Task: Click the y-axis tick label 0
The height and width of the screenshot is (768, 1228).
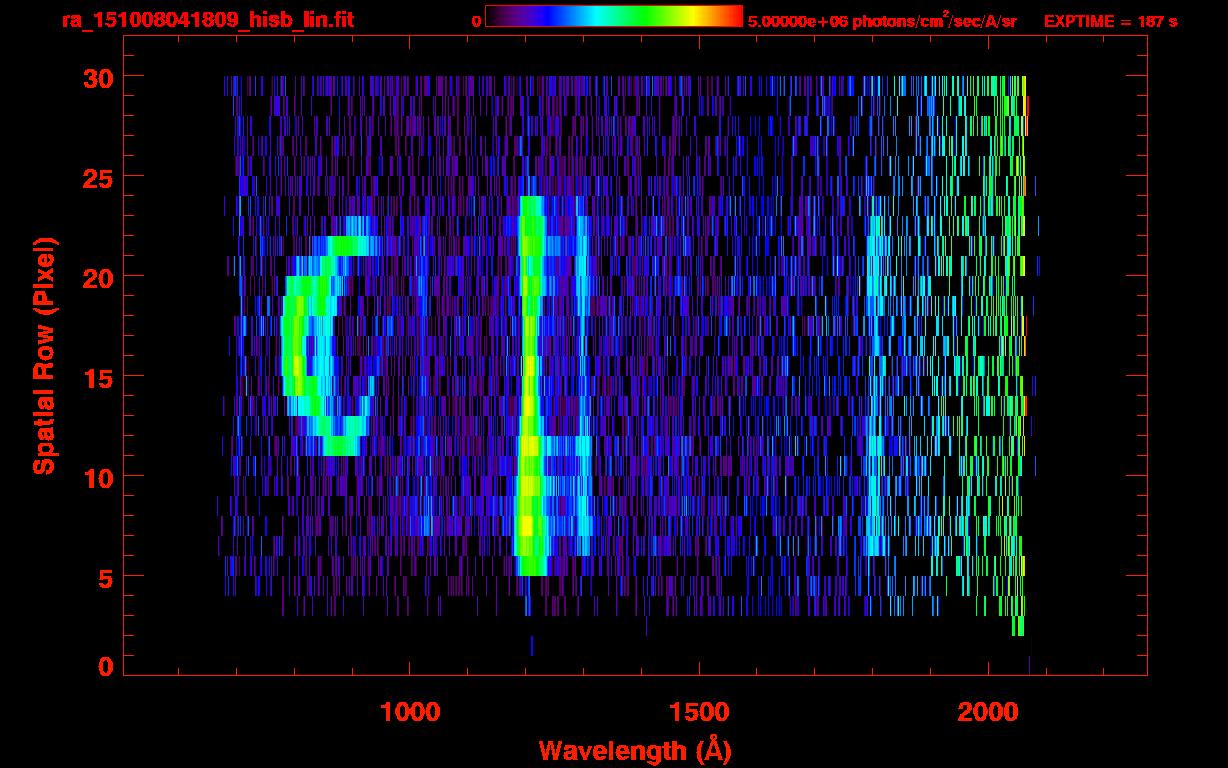Action: (104, 666)
